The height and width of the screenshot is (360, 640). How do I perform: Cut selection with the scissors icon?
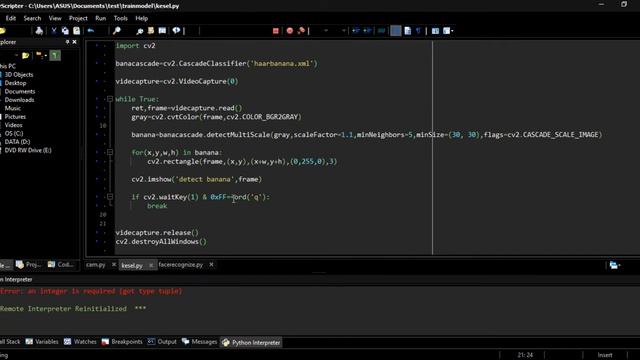click(53, 31)
